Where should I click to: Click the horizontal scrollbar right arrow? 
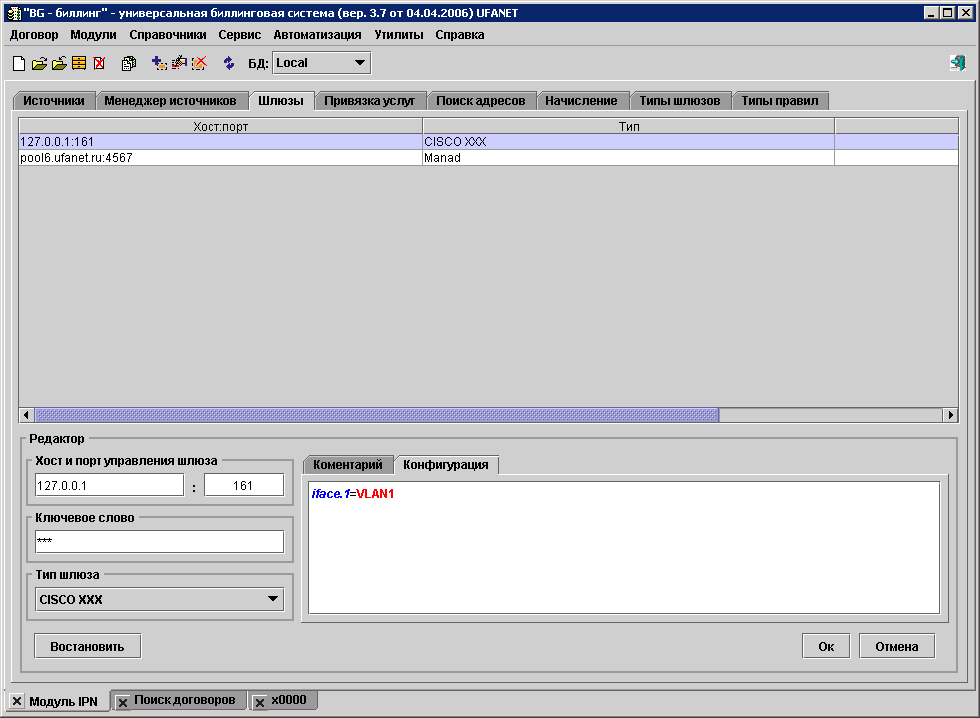point(950,415)
